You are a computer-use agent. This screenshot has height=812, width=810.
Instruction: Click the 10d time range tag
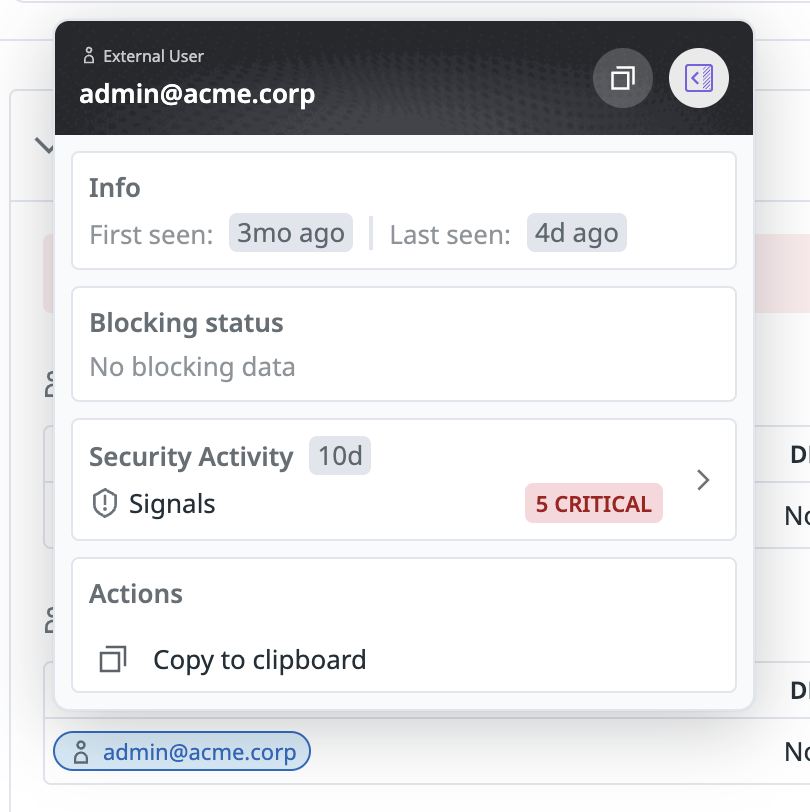click(339, 456)
